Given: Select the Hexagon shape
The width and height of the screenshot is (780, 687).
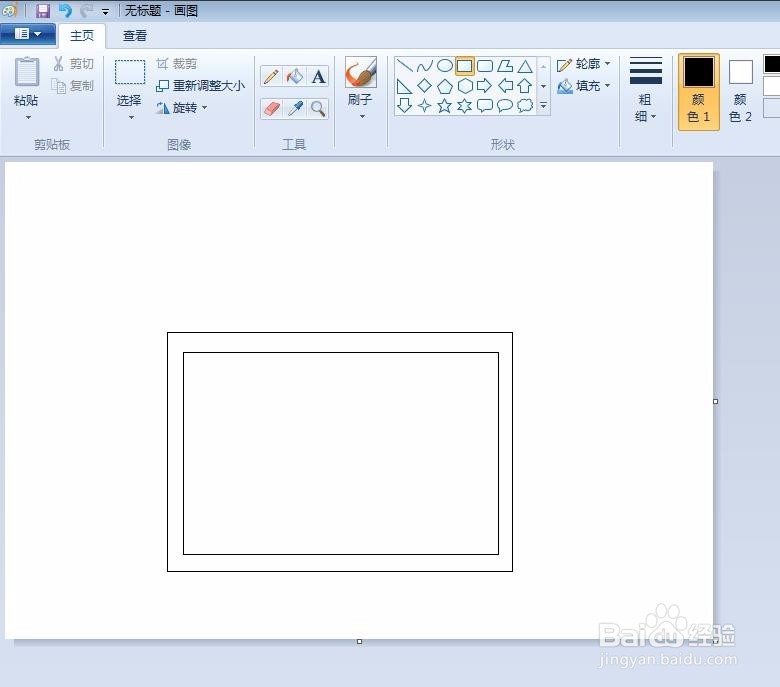Looking at the screenshot, I should click(x=465, y=86).
